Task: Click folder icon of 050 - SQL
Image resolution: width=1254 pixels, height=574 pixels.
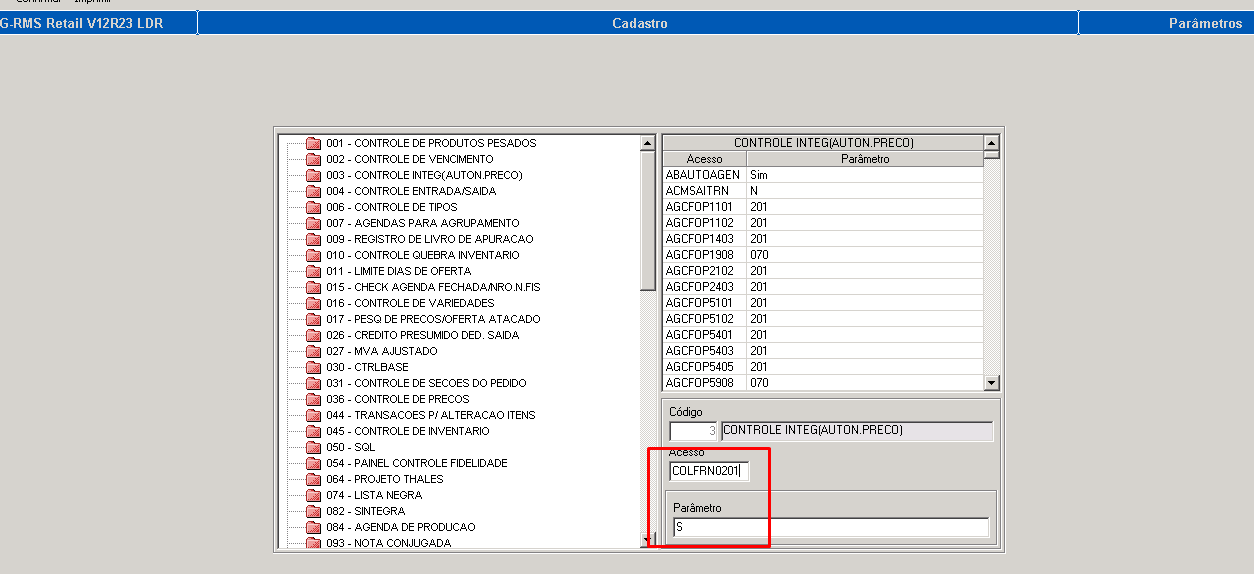Action: tap(313, 447)
